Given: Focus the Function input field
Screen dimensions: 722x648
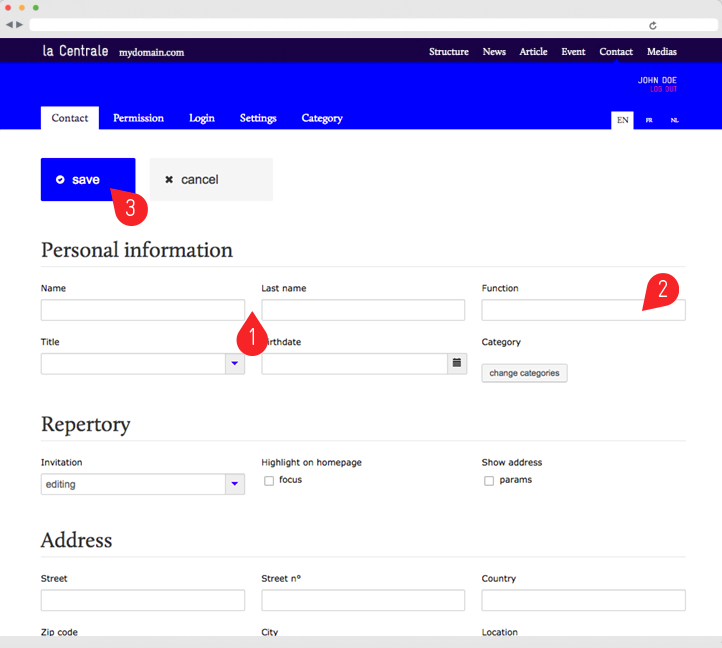Looking at the screenshot, I should (583, 310).
